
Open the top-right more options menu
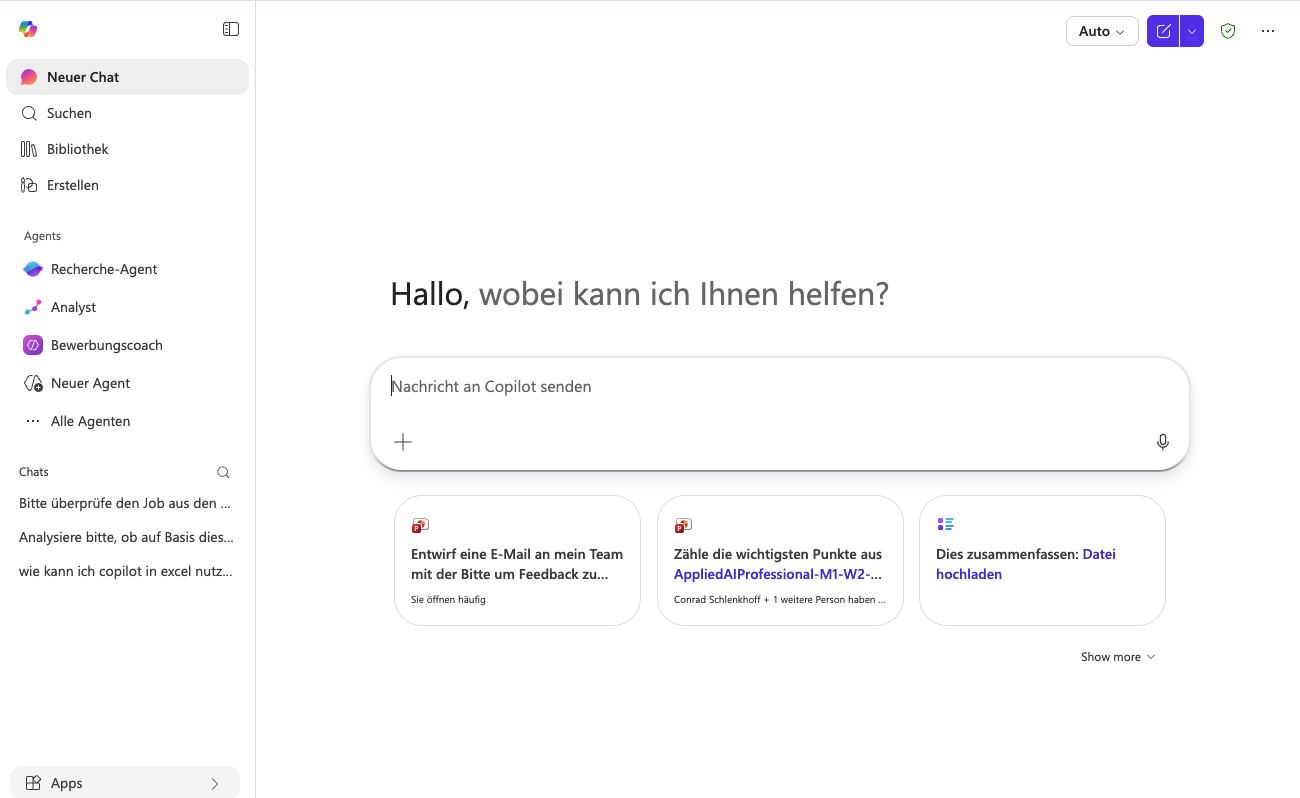pyautogui.click(x=1268, y=31)
